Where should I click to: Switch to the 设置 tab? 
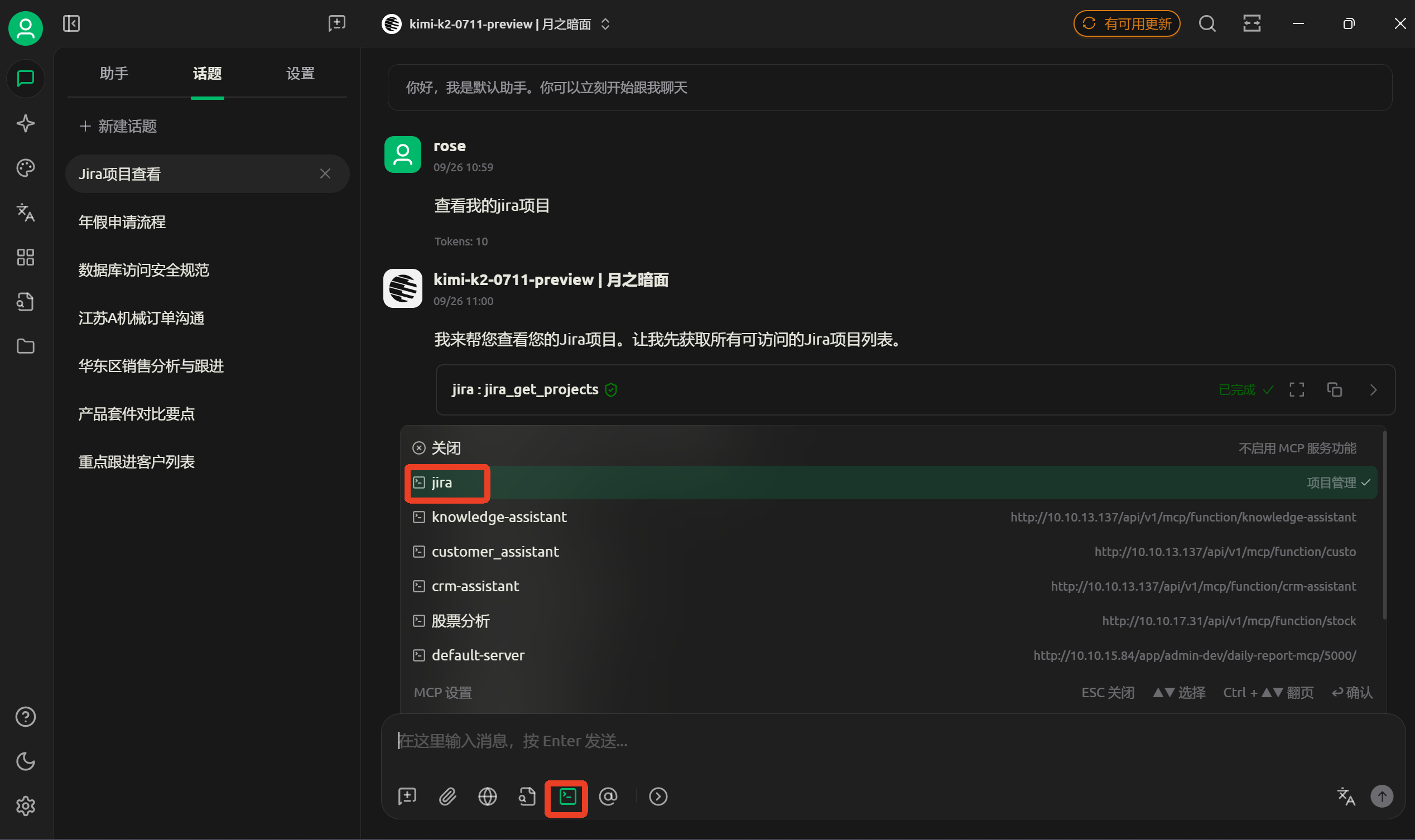[300, 74]
